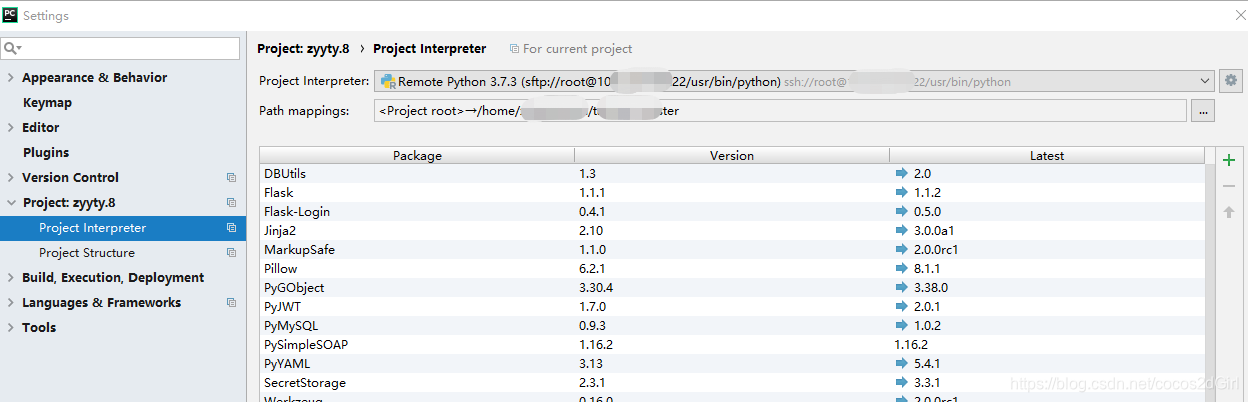Sort by Package column header
Viewport: 1248px width, 402px height.
click(x=417, y=155)
